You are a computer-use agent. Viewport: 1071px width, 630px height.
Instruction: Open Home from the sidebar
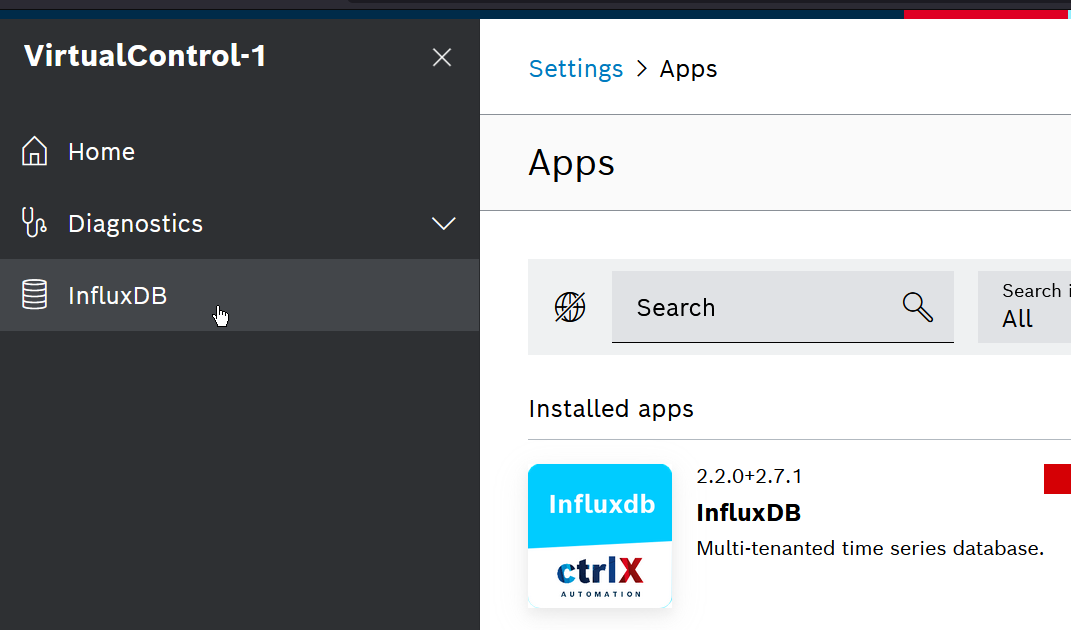tap(239, 152)
